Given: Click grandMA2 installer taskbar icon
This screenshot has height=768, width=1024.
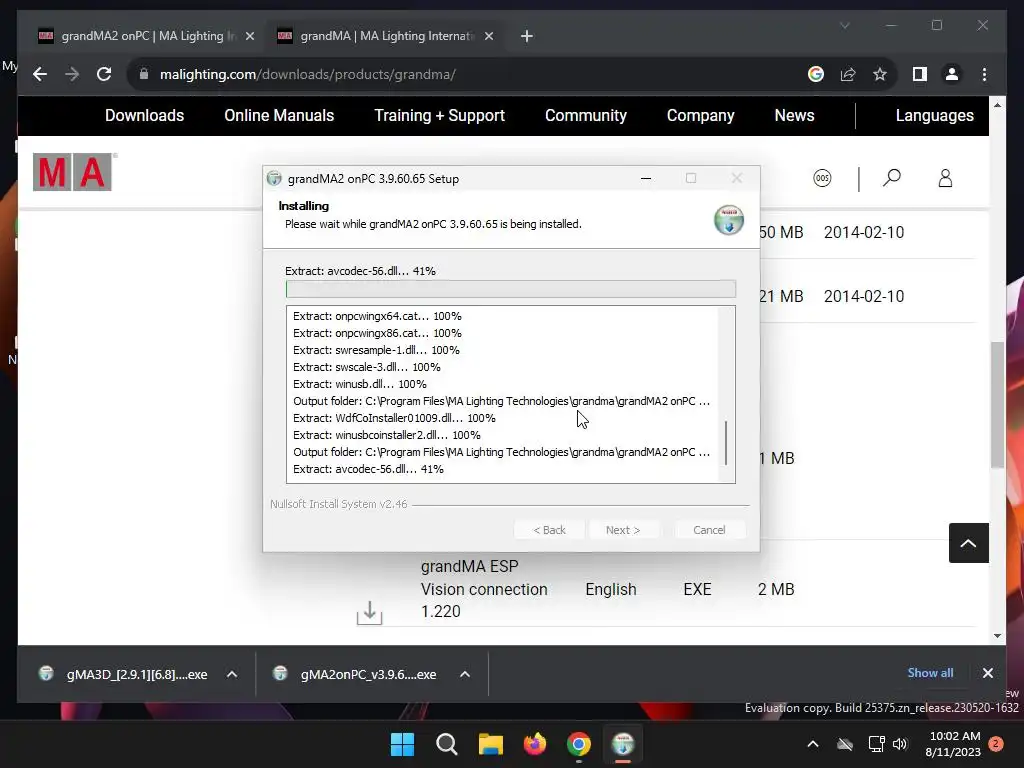Looking at the screenshot, I should click(x=623, y=744).
